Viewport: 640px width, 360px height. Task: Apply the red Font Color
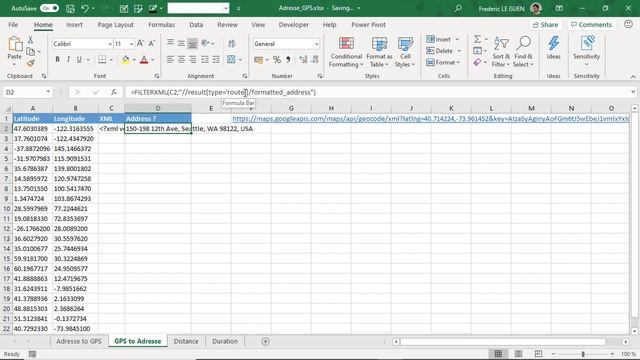coord(144,60)
